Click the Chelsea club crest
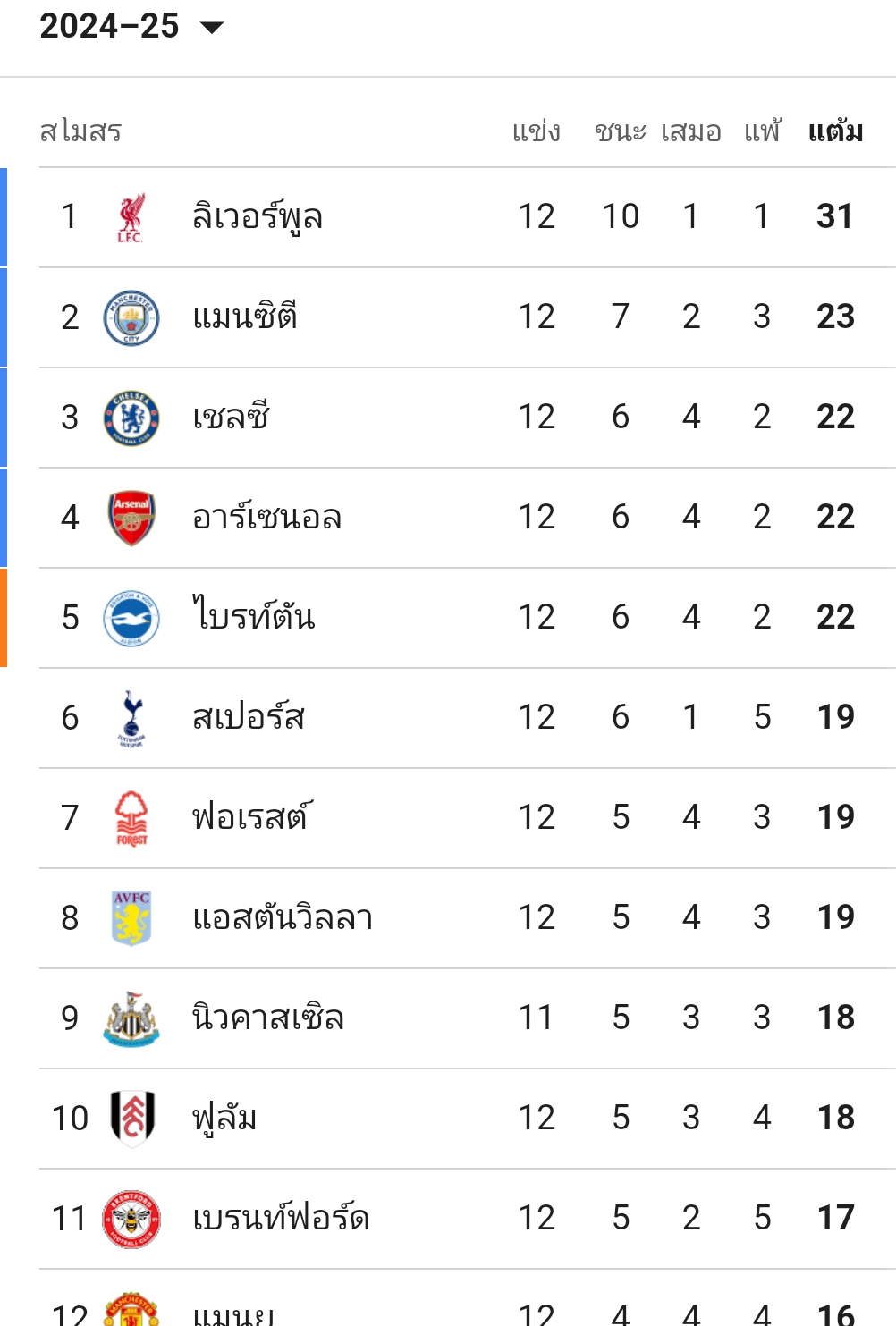Screen dimensions: 896x1326 [131, 418]
